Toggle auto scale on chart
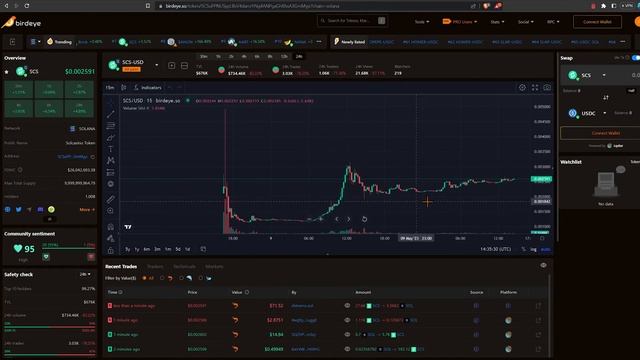The image size is (640, 360). tap(545, 249)
